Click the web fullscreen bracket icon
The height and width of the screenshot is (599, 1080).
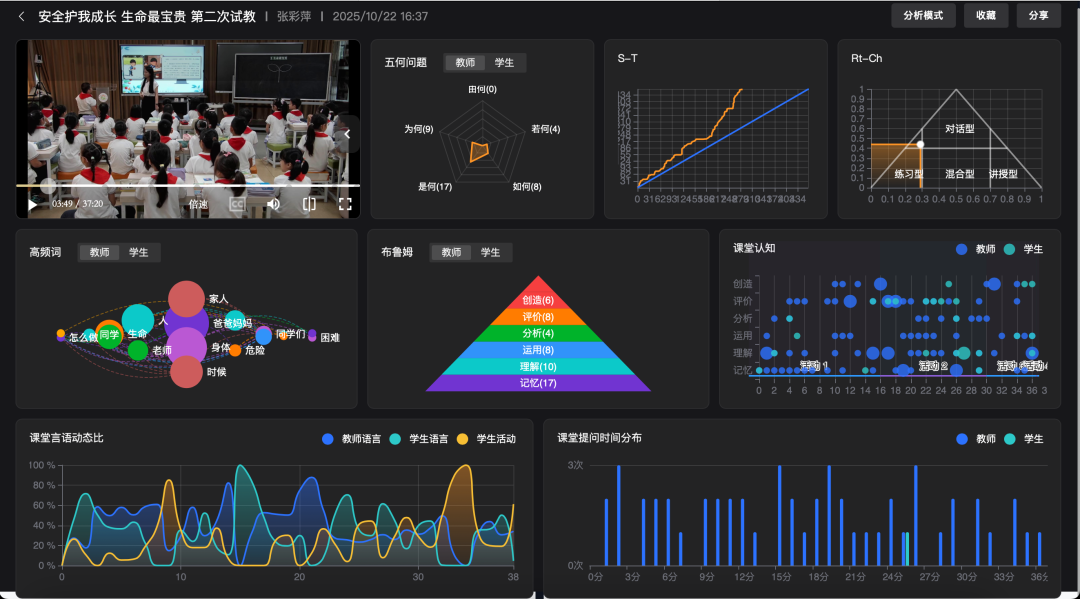point(309,204)
